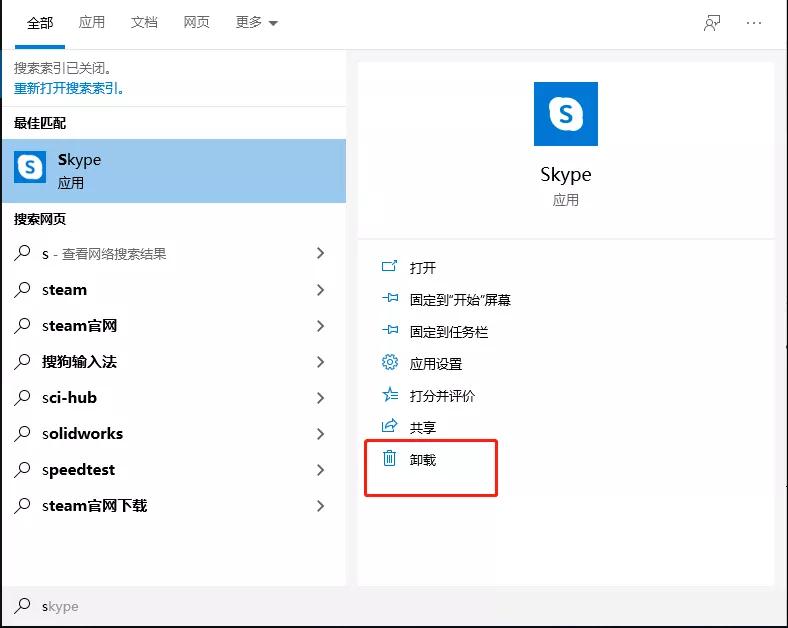Click the large Skype logo in the preview pane
This screenshot has height=628, width=788.
(565, 114)
